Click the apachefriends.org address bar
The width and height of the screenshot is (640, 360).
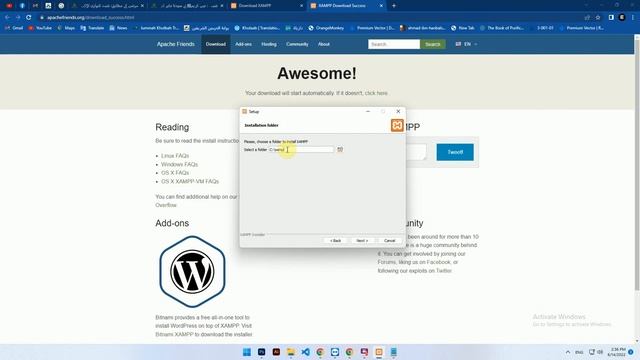coord(310,18)
